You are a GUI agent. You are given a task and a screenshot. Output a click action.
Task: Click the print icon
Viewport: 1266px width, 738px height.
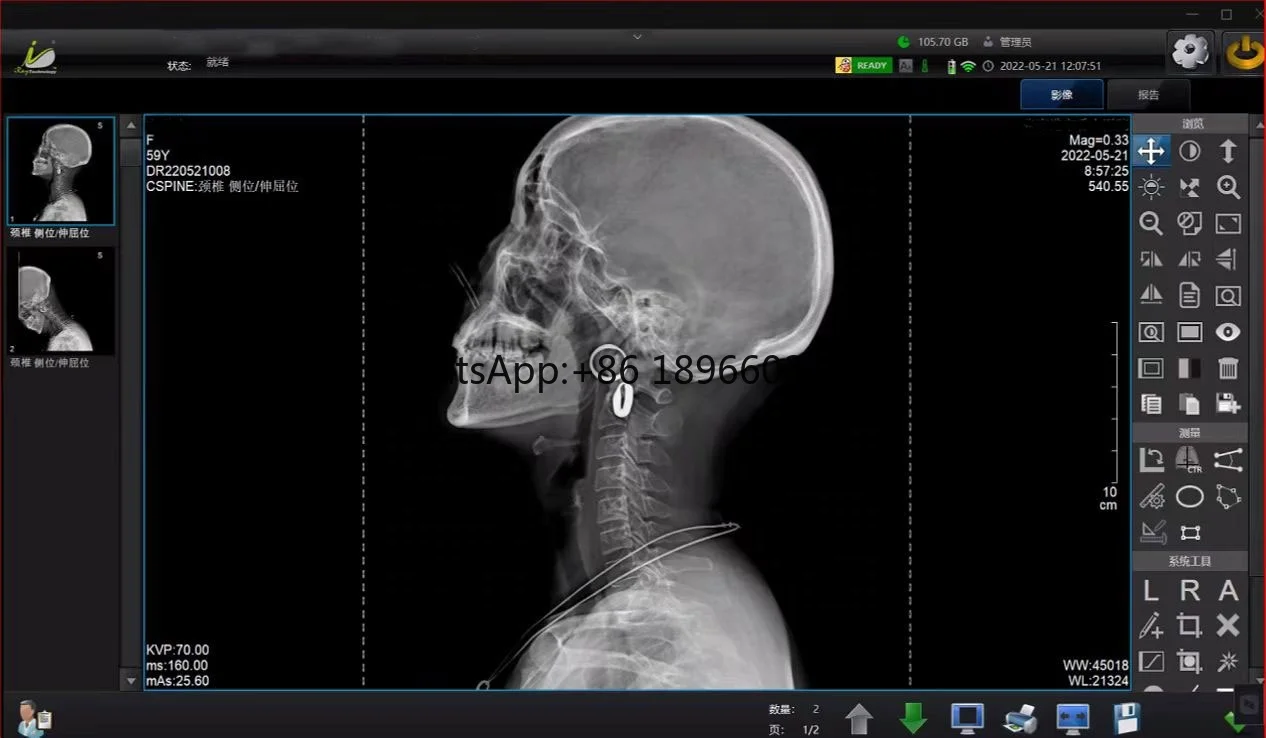[x=1020, y=717]
